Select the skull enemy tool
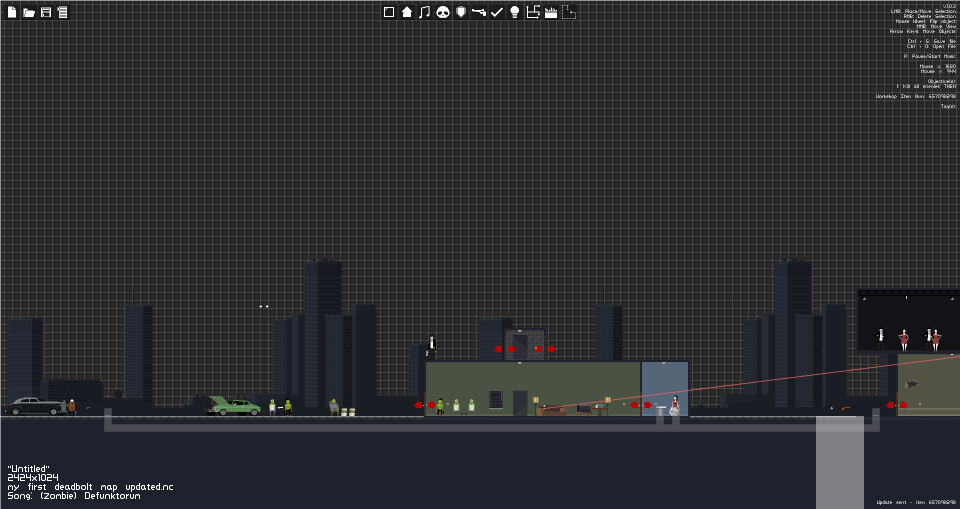Viewport: 960px width, 509px height. pos(443,12)
